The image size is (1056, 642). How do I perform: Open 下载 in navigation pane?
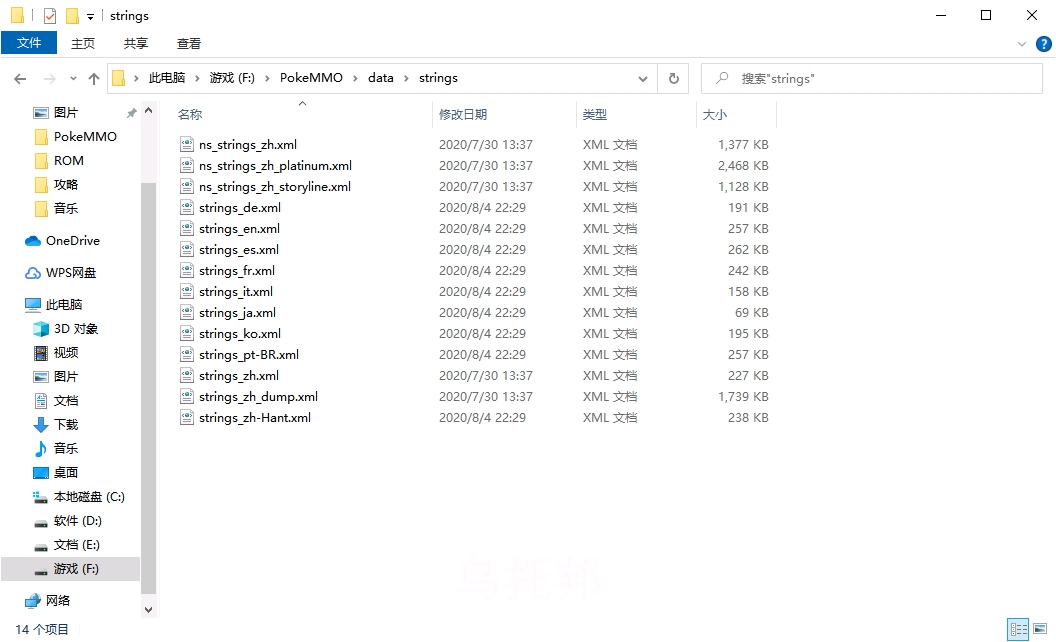[x=65, y=424]
